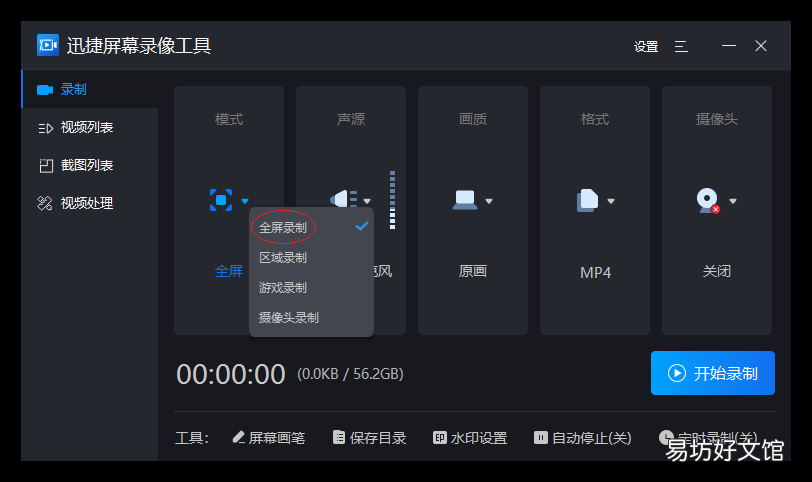Viewport: 812px width, 482px height.
Task: Click the laptop icon under 画质
Action: coord(465,200)
